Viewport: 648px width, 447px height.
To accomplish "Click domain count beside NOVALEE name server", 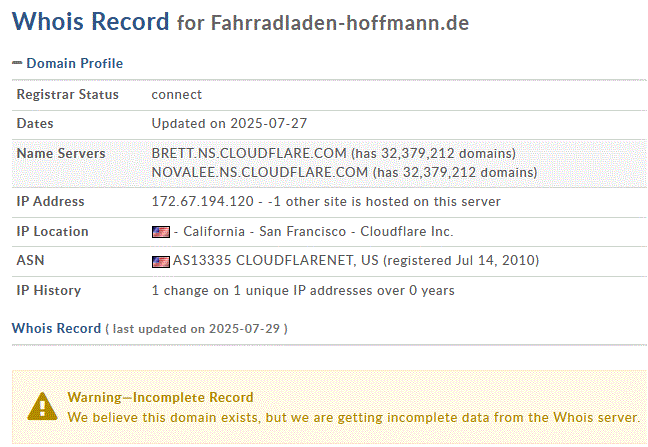I will click(x=454, y=172).
